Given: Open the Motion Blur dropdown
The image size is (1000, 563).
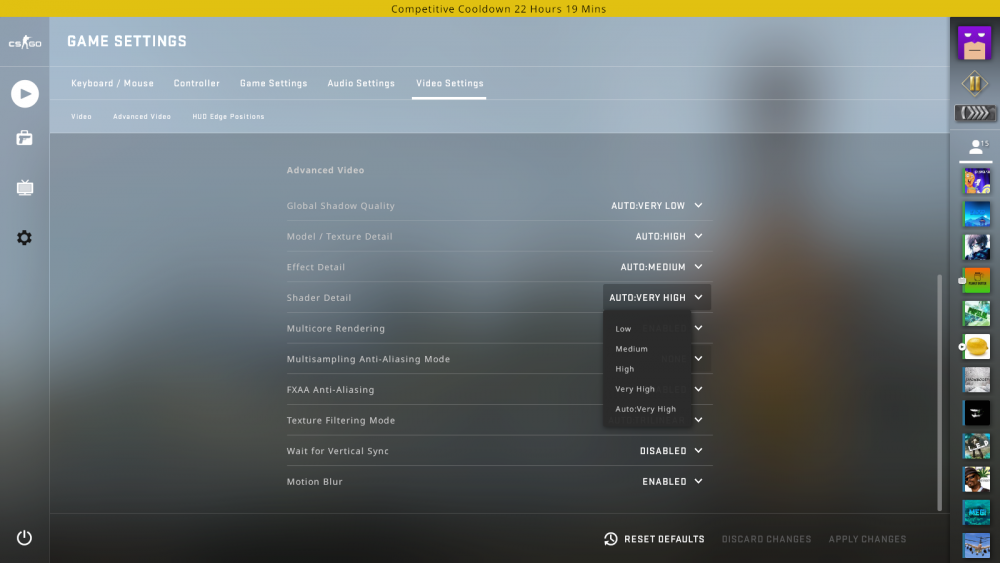Looking at the screenshot, I should point(672,482).
